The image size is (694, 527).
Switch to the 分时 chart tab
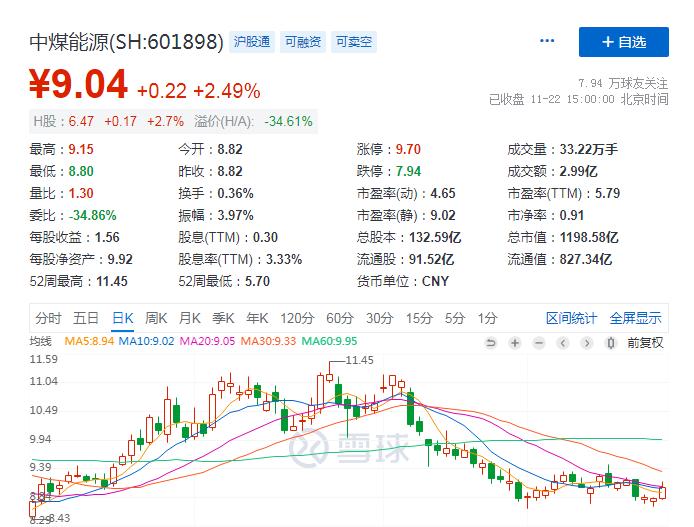pos(48,318)
